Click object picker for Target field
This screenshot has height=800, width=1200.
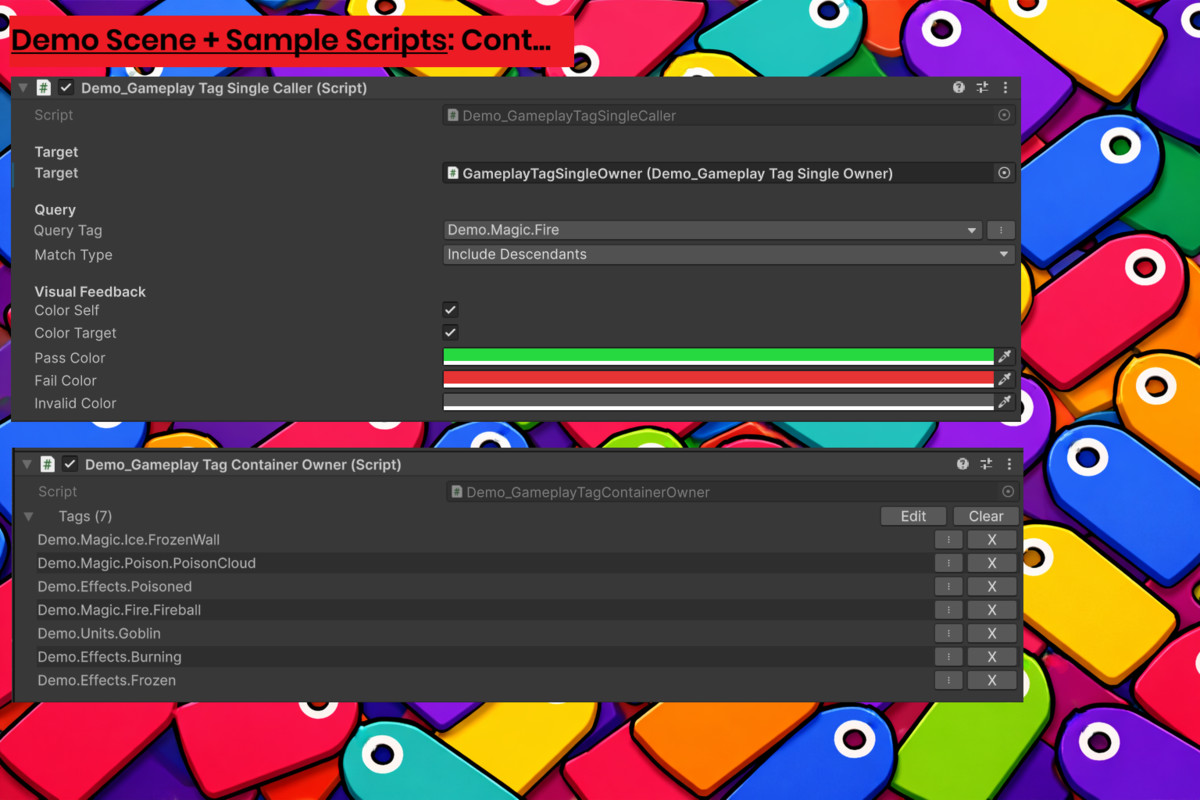1004,173
